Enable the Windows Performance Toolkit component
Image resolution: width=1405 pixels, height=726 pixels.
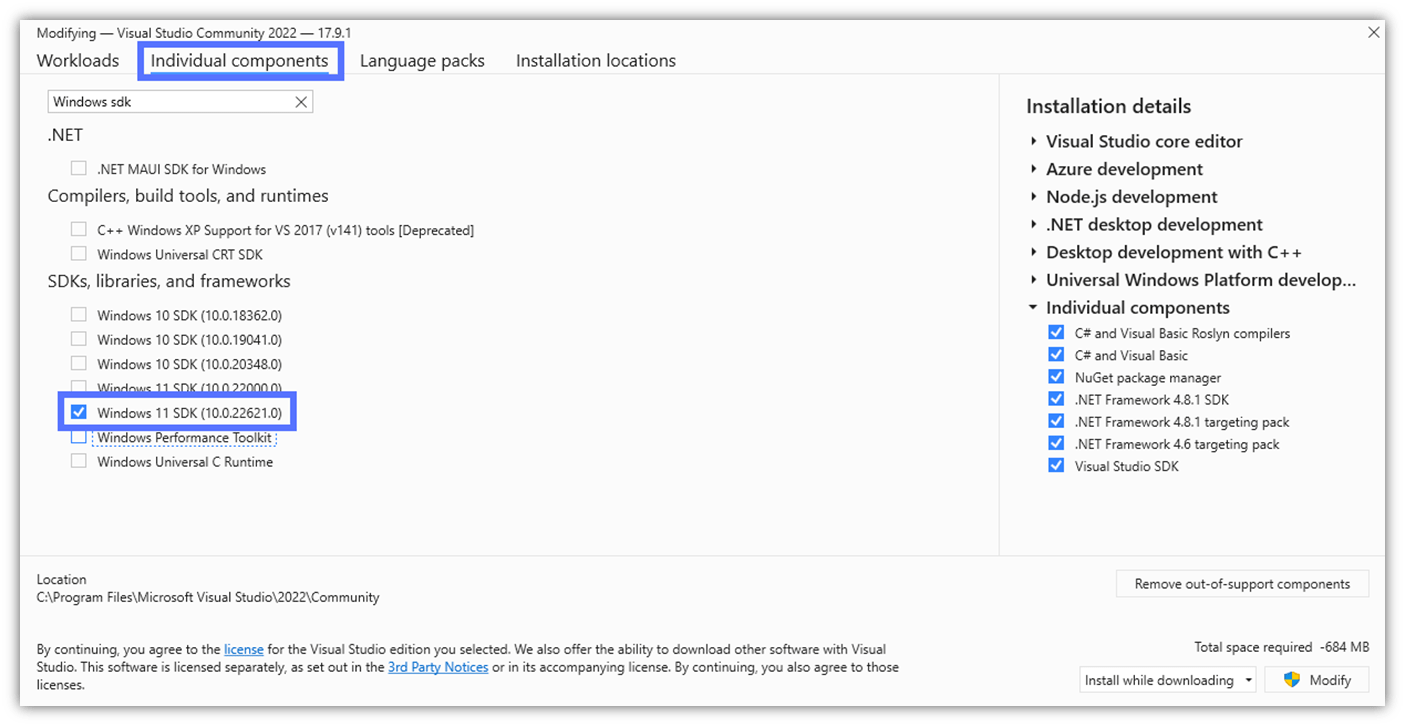[79, 437]
